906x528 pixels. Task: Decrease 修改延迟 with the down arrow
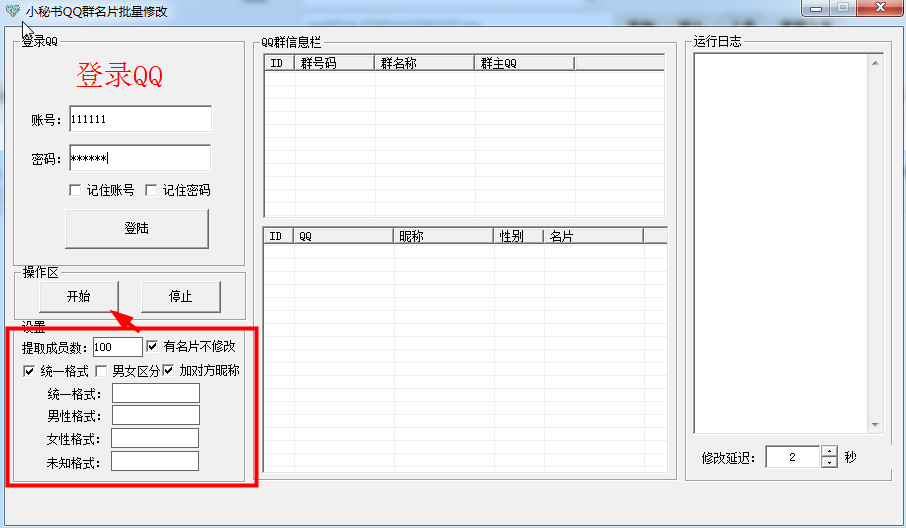click(829, 462)
